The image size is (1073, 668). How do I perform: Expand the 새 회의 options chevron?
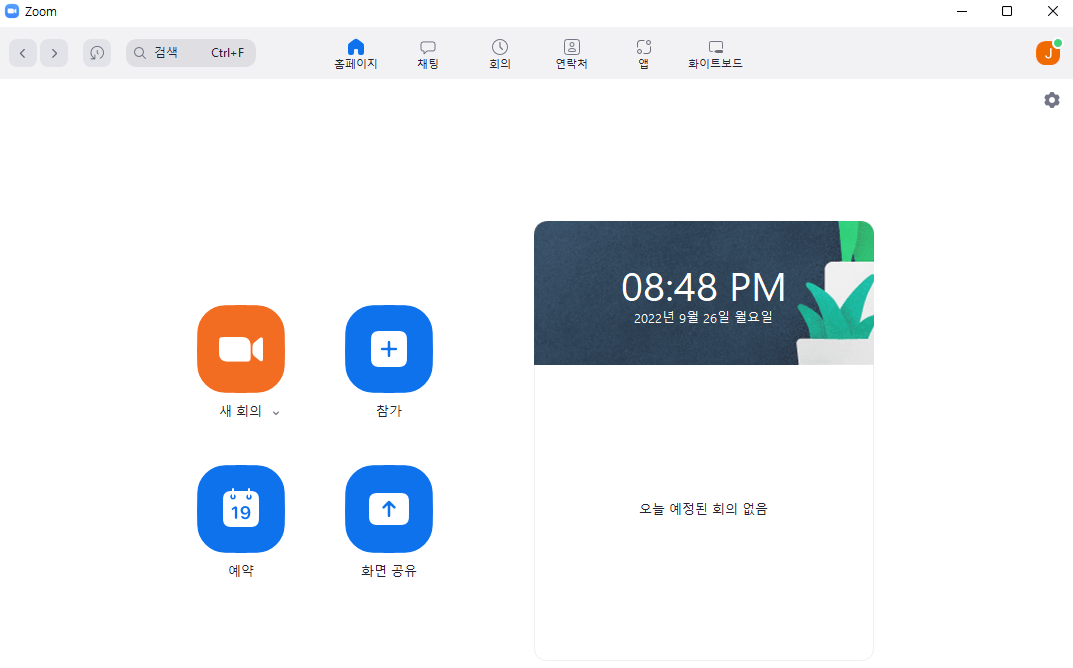click(275, 412)
